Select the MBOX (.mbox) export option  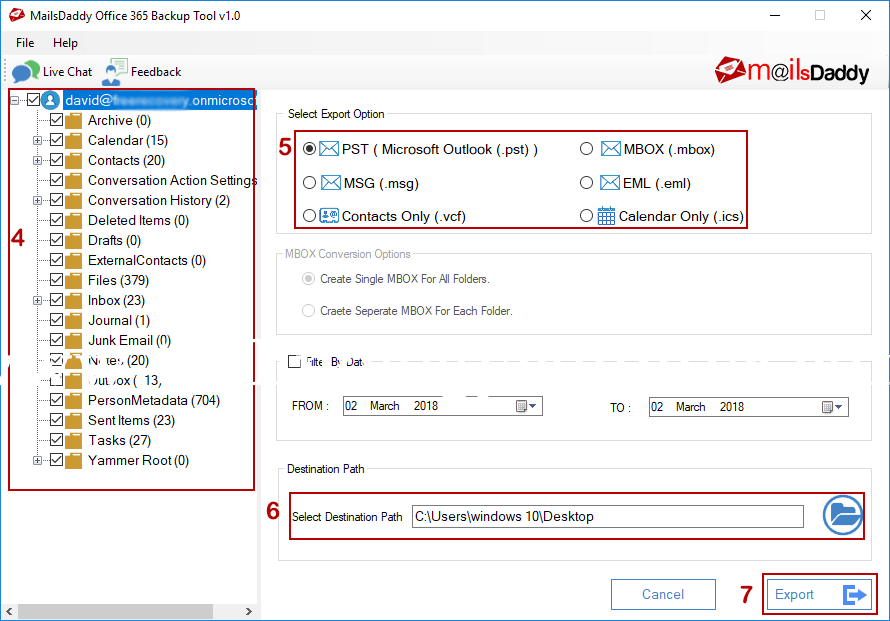(x=587, y=149)
